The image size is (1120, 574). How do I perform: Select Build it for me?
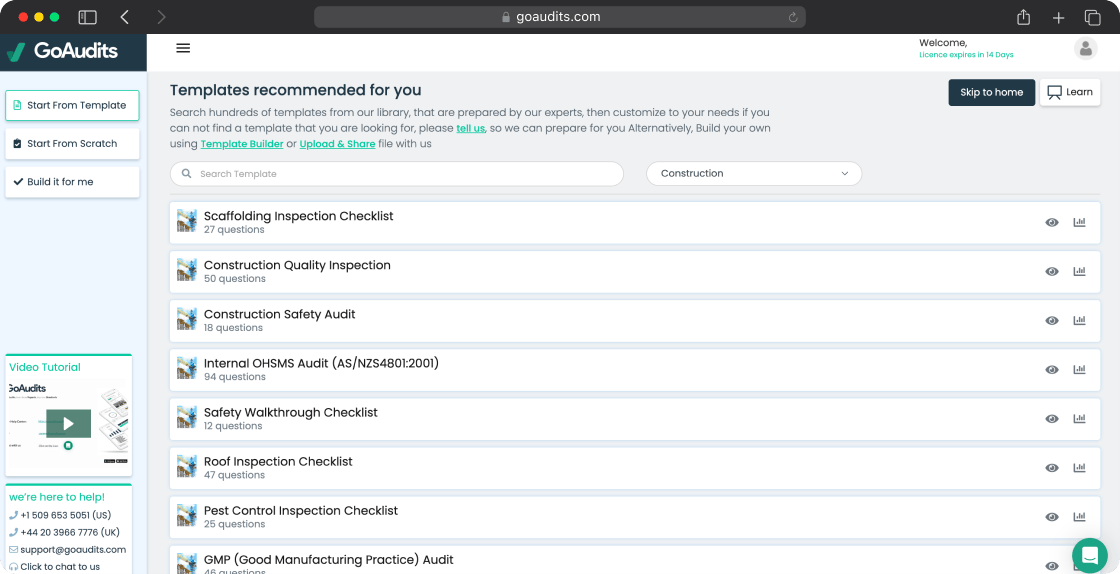pyautogui.click(x=72, y=182)
